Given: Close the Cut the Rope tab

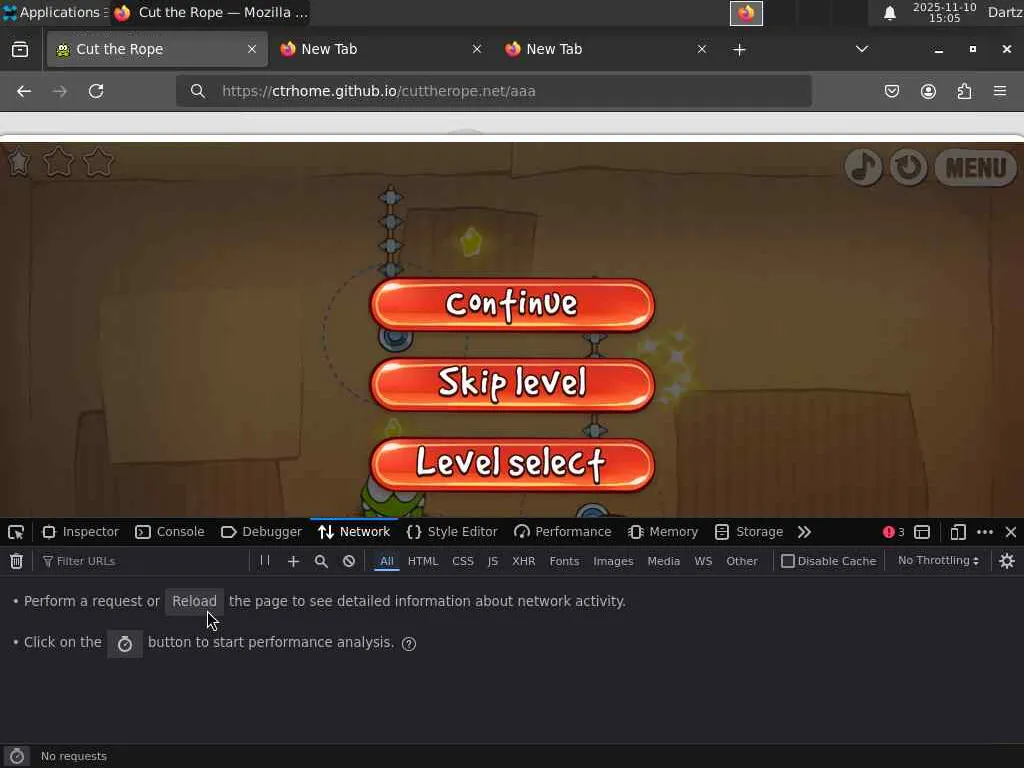Looking at the screenshot, I should (251, 49).
